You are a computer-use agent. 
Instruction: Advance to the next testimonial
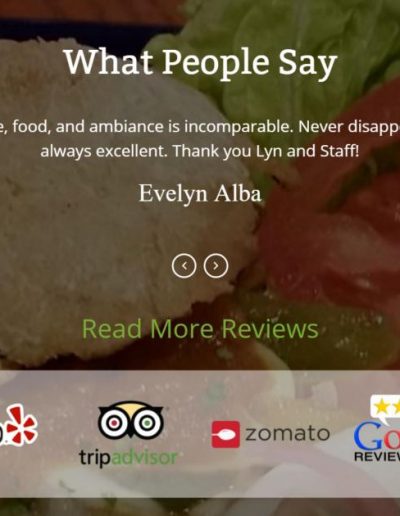(x=216, y=266)
